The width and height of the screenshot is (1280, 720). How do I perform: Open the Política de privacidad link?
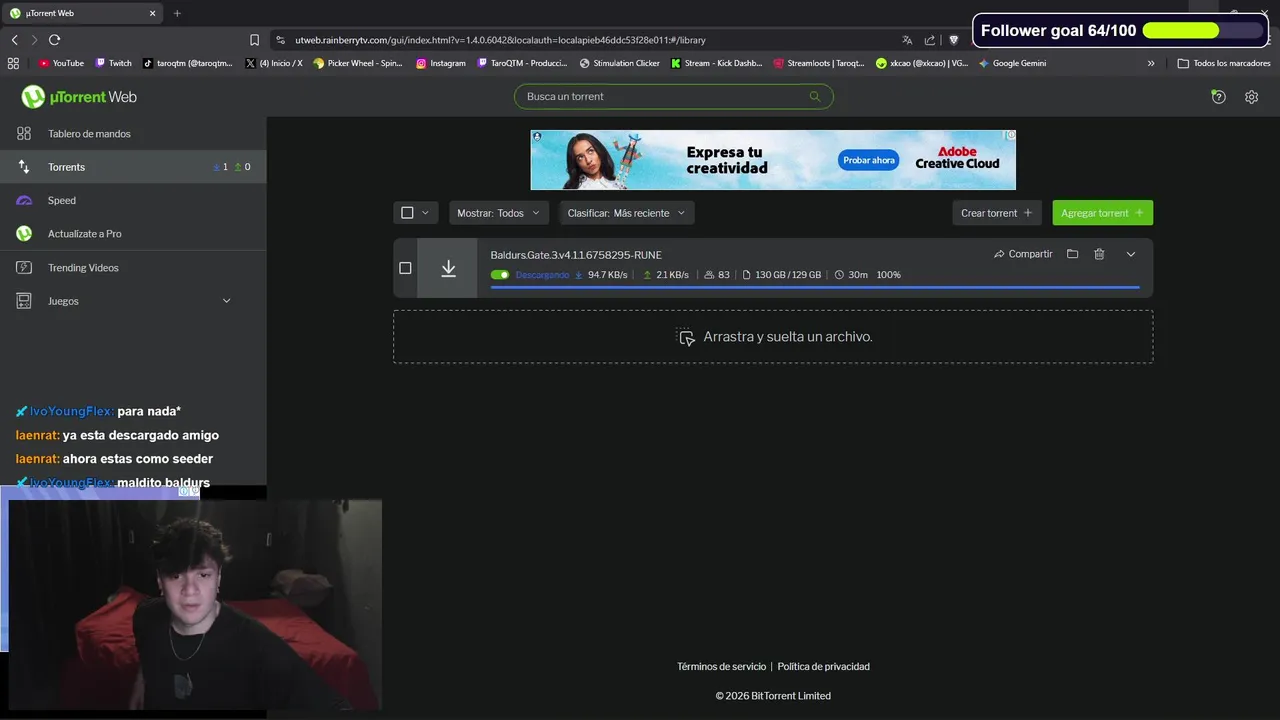(x=824, y=666)
